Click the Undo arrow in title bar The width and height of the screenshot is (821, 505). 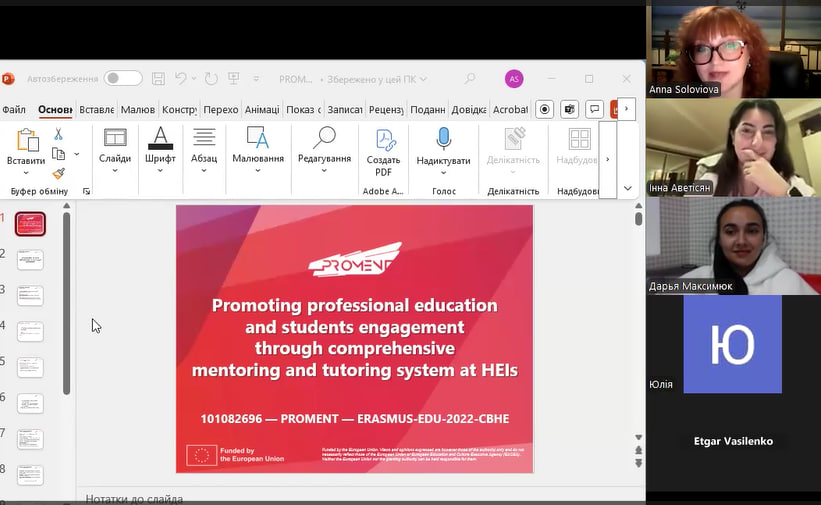click(x=181, y=78)
